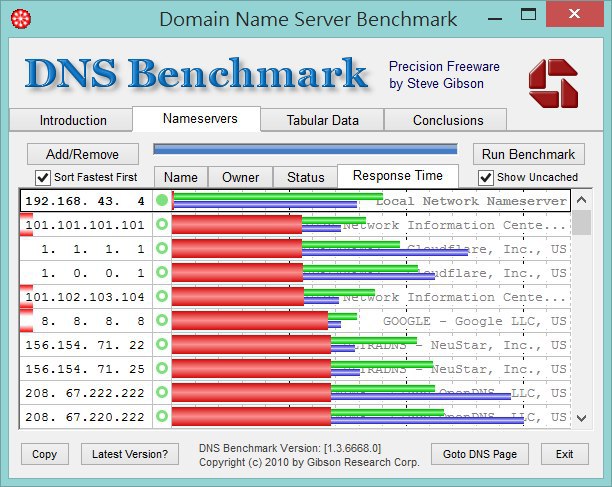Click the status ring for 101.102.103.104
612x487 pixels.
162,296
